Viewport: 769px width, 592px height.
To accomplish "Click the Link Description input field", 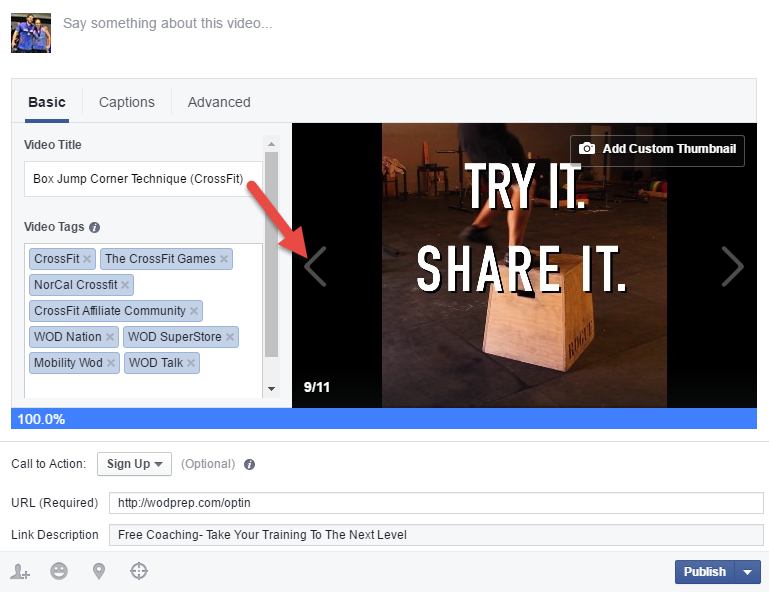I will 436,535.
